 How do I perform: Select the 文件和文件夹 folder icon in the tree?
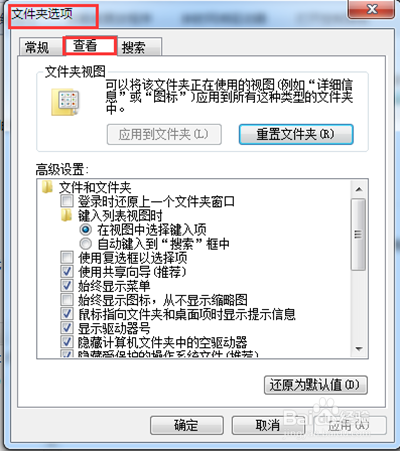(x=47, y=187)
